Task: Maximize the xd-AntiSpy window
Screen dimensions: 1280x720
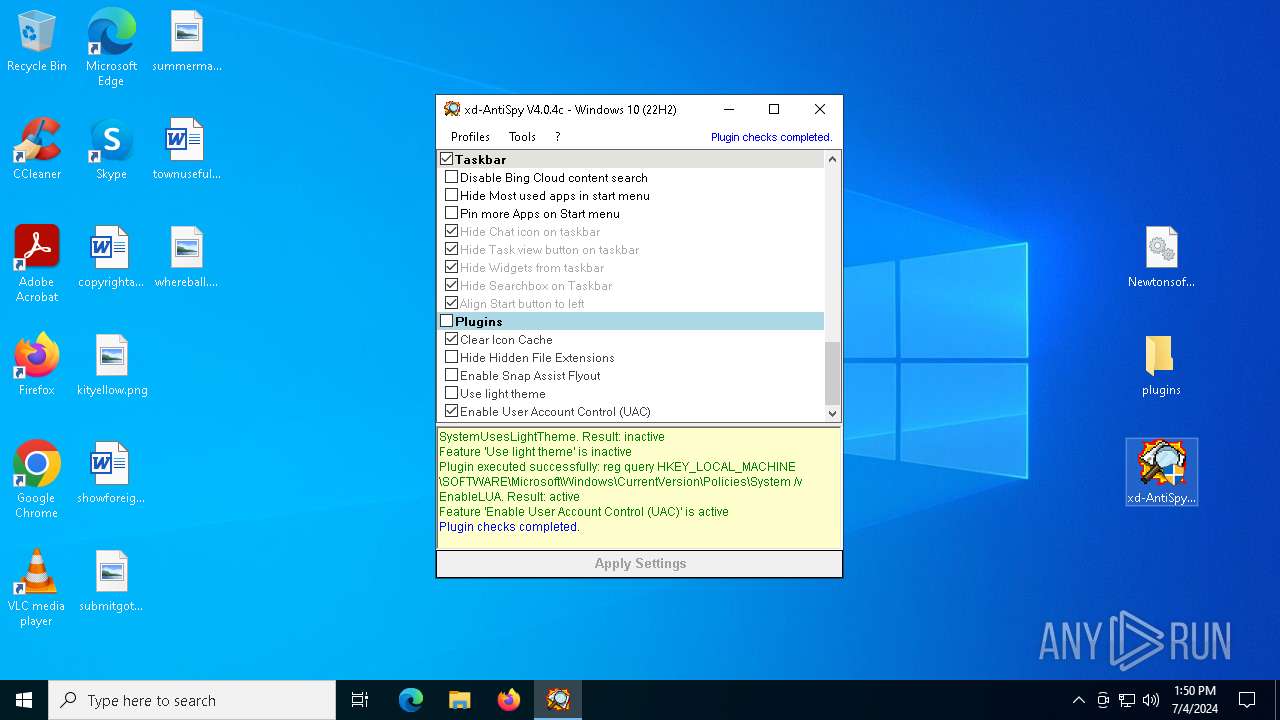Action: click(774, 109)
